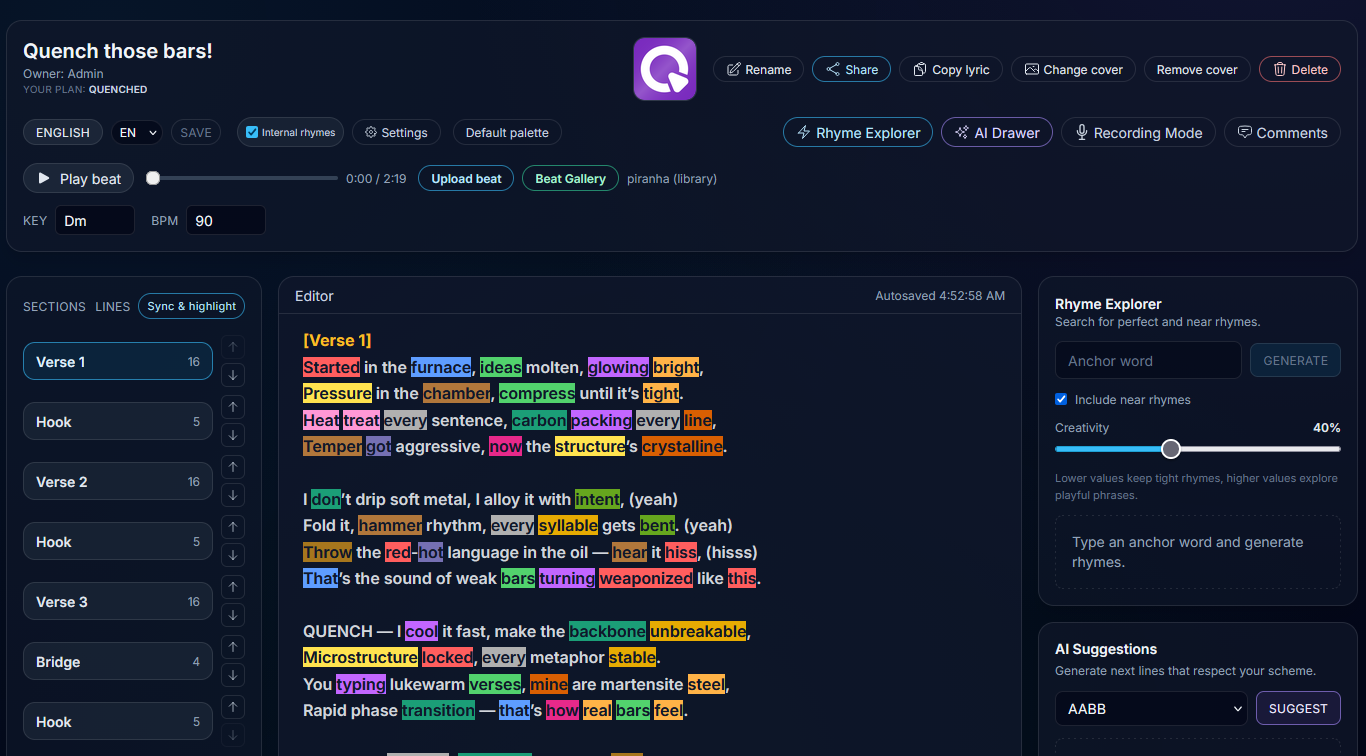Disable the Include near rhymes checkbox
Viewport: 1366px width, 756px height.
point(1061,399)
